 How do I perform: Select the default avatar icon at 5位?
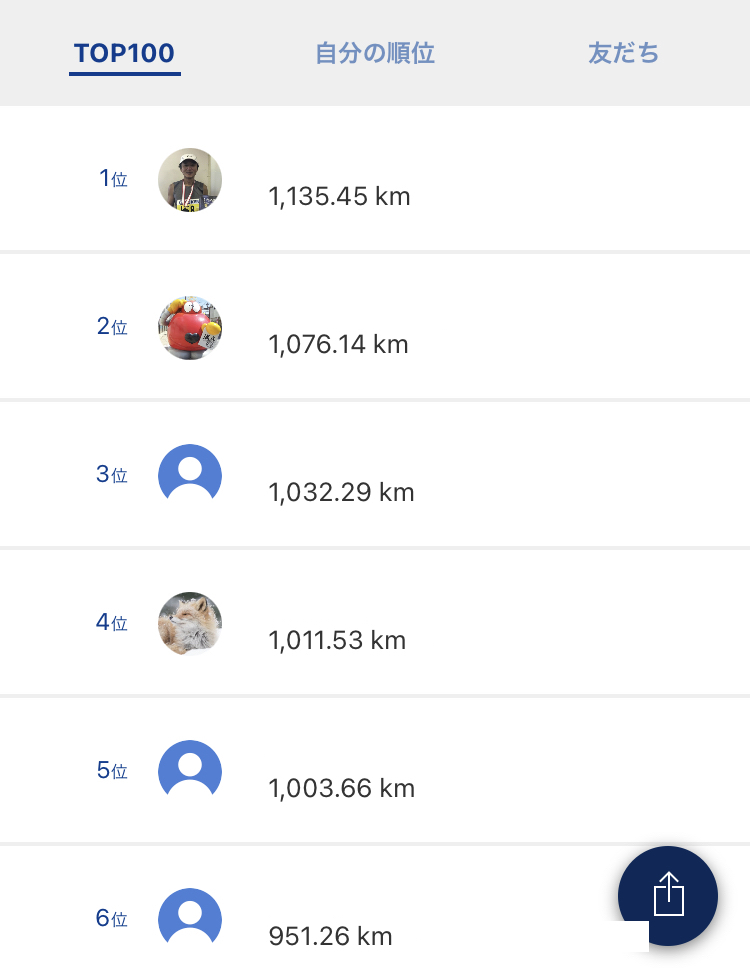(190, 772)
